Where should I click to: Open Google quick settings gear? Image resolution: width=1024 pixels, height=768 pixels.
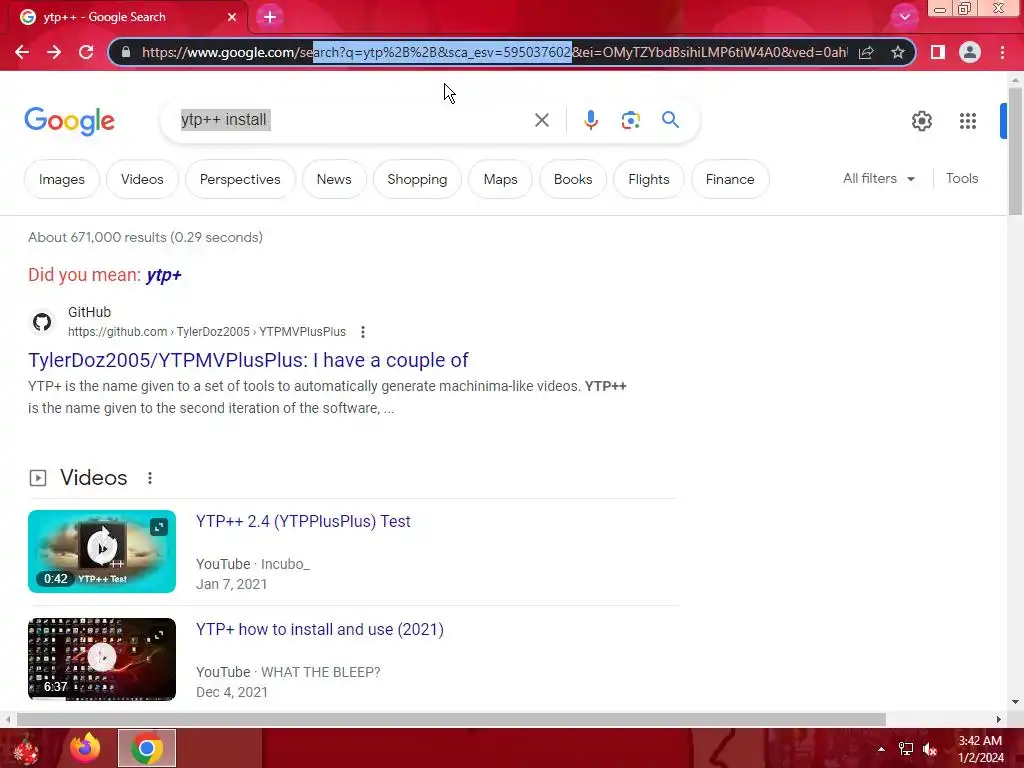coord(921,121)
